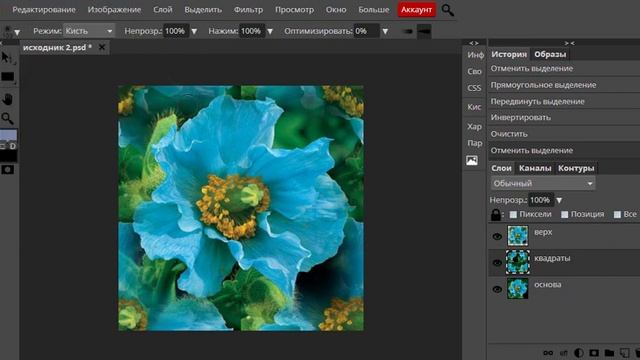The width and height of the screenshot is (640, 360).
Task: Click the swap colors icon beside D
Action: (x=3, y=146)
